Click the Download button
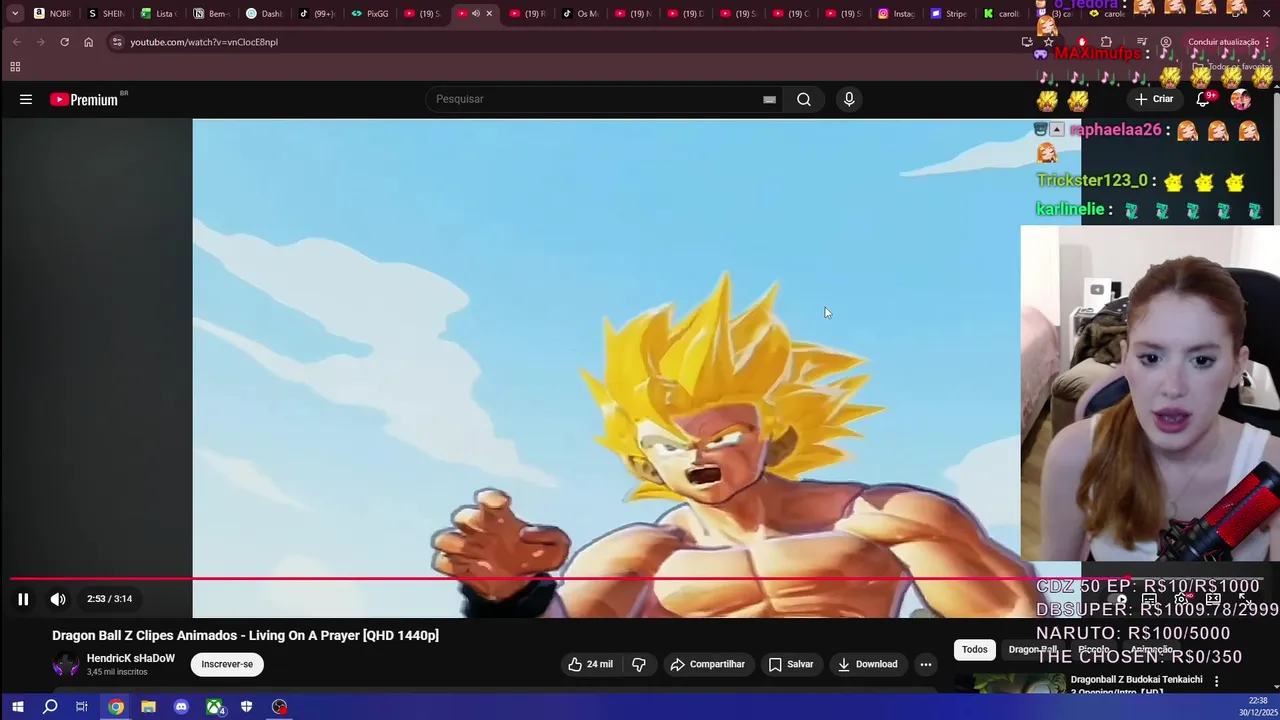This screenshot has height=720, width=1280. (868, 664)
